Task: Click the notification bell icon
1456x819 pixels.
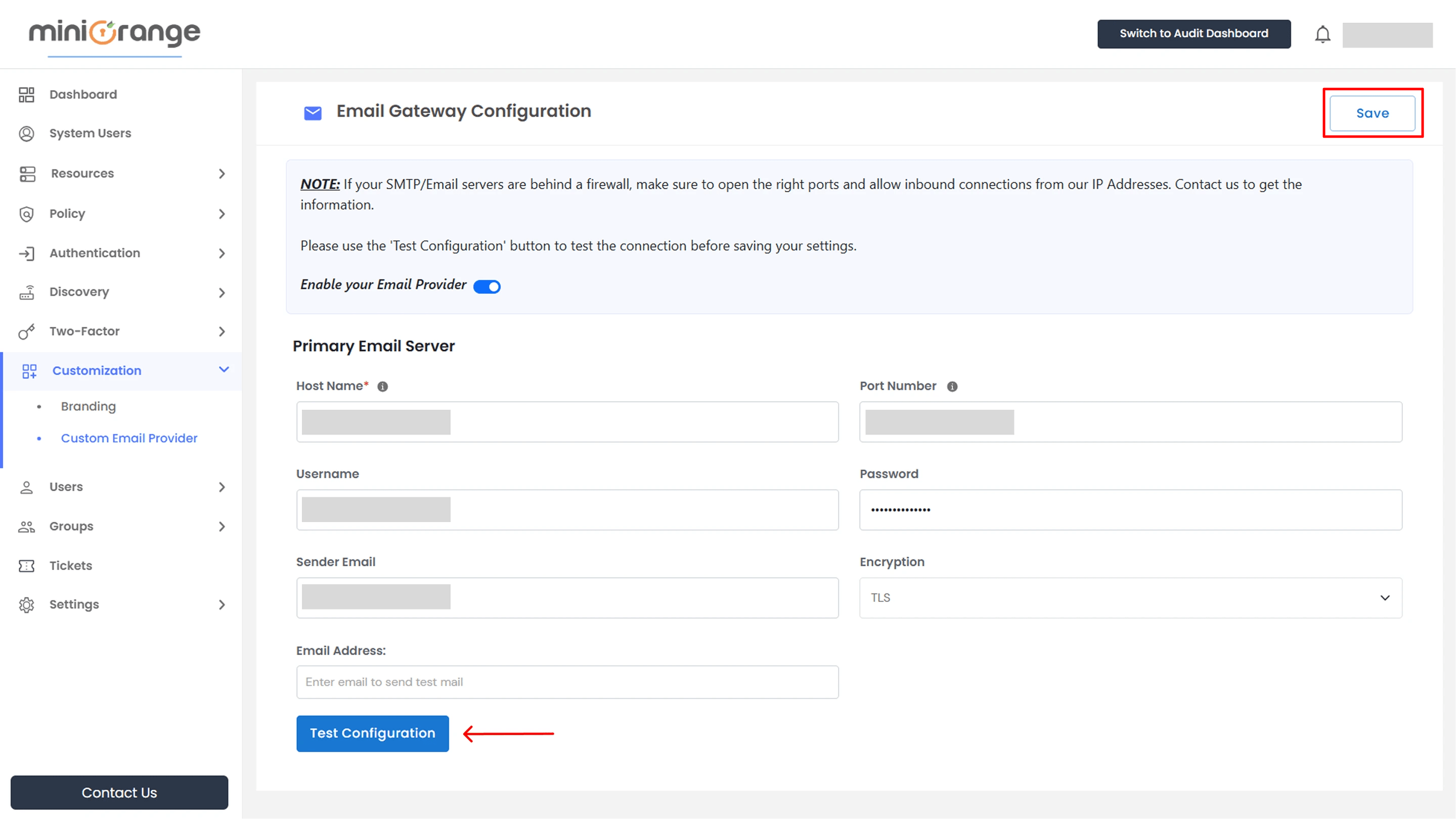Action: pos(1322,34)
